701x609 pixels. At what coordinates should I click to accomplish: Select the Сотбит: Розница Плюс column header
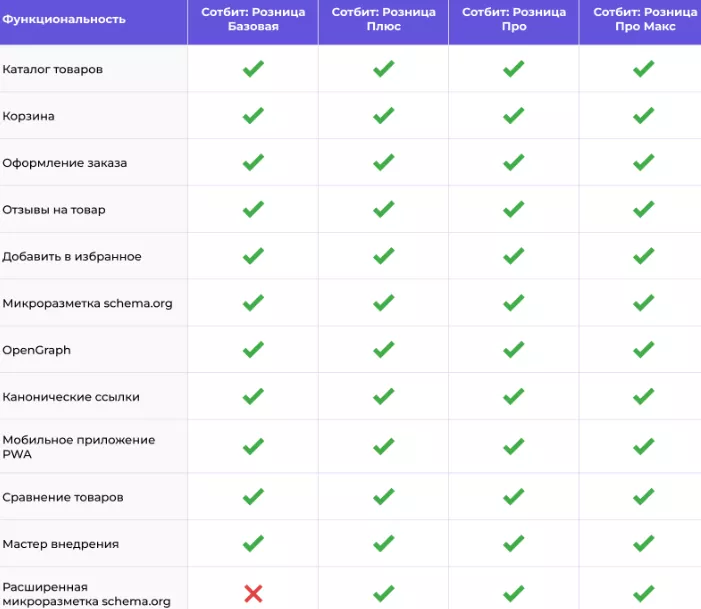(384, 19)
